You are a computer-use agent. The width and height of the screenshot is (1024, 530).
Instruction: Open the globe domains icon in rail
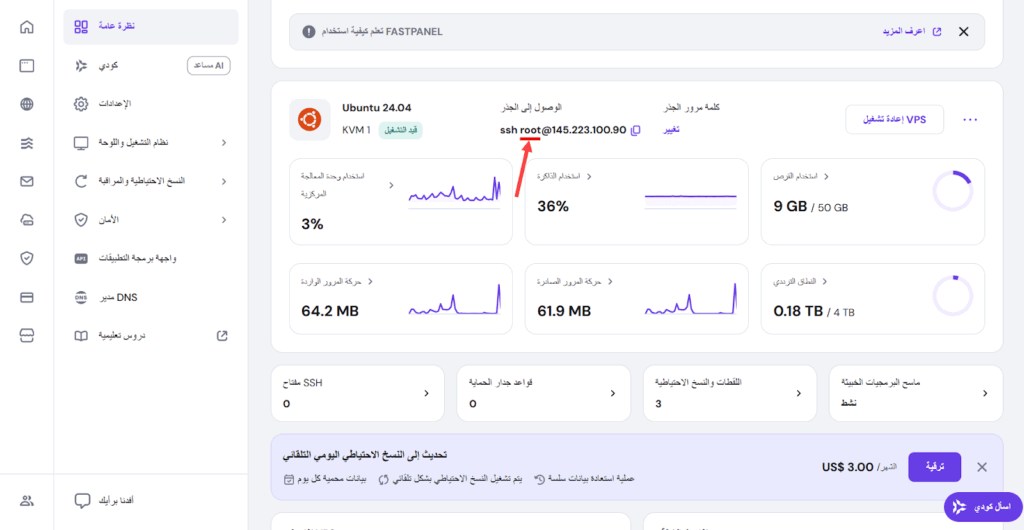pos(27,104)
